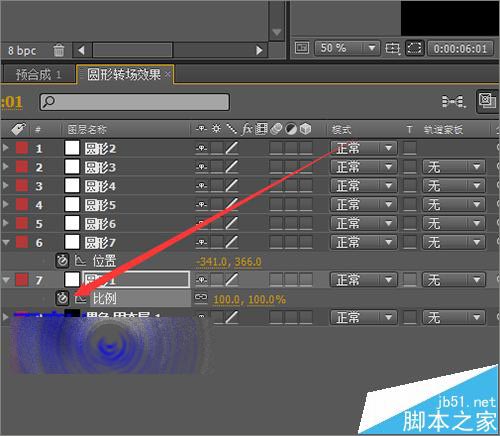
Task: Select the 比例 scale property
Action: (104, 298)
